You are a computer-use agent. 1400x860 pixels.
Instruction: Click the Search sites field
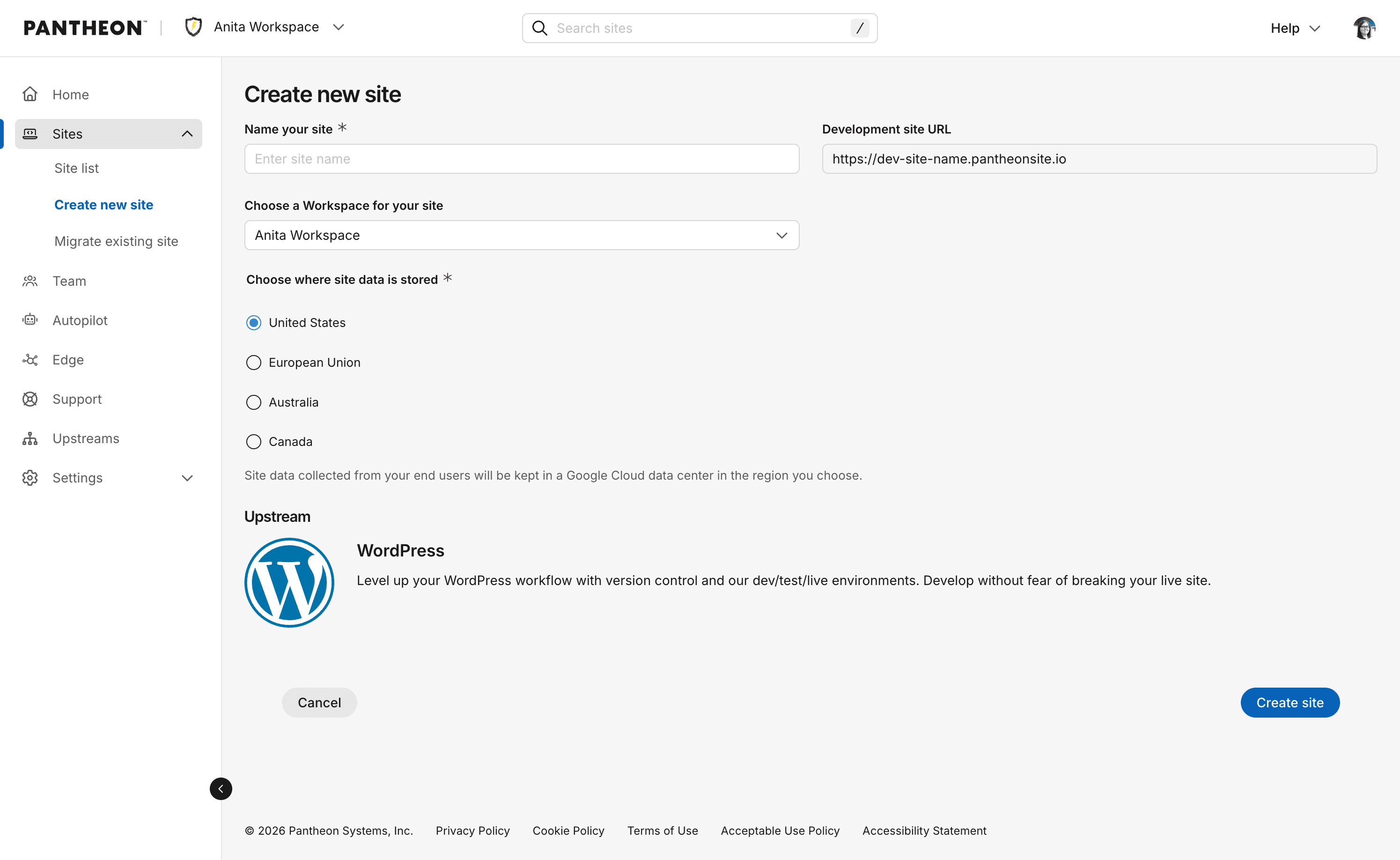(x=699, y=28)
